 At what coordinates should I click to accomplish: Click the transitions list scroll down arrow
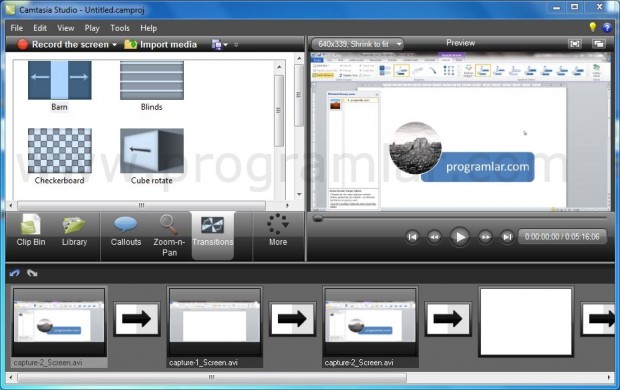tap(299, 194)
